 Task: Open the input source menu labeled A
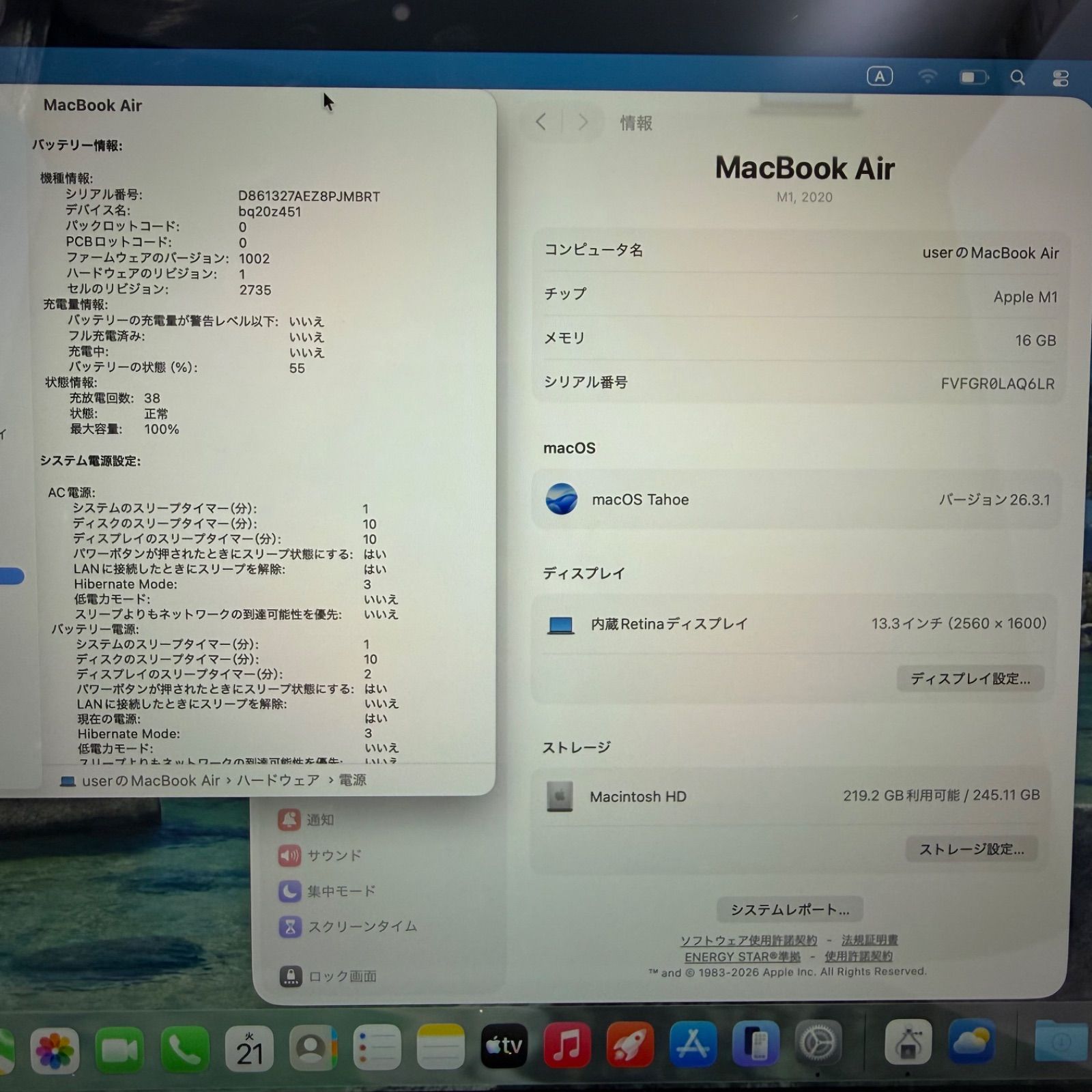(880, 76)
